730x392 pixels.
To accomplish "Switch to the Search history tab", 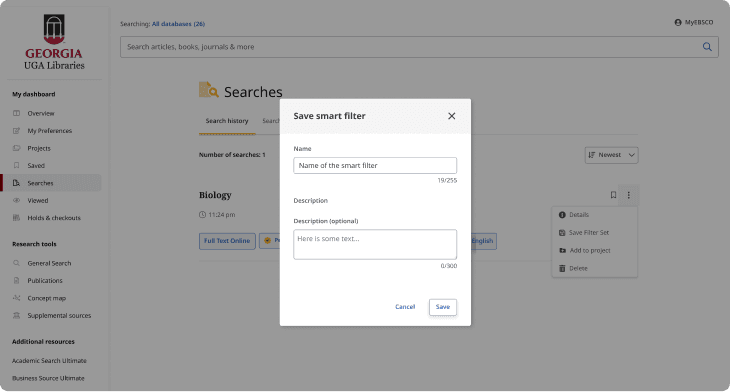I will (227, 121).
